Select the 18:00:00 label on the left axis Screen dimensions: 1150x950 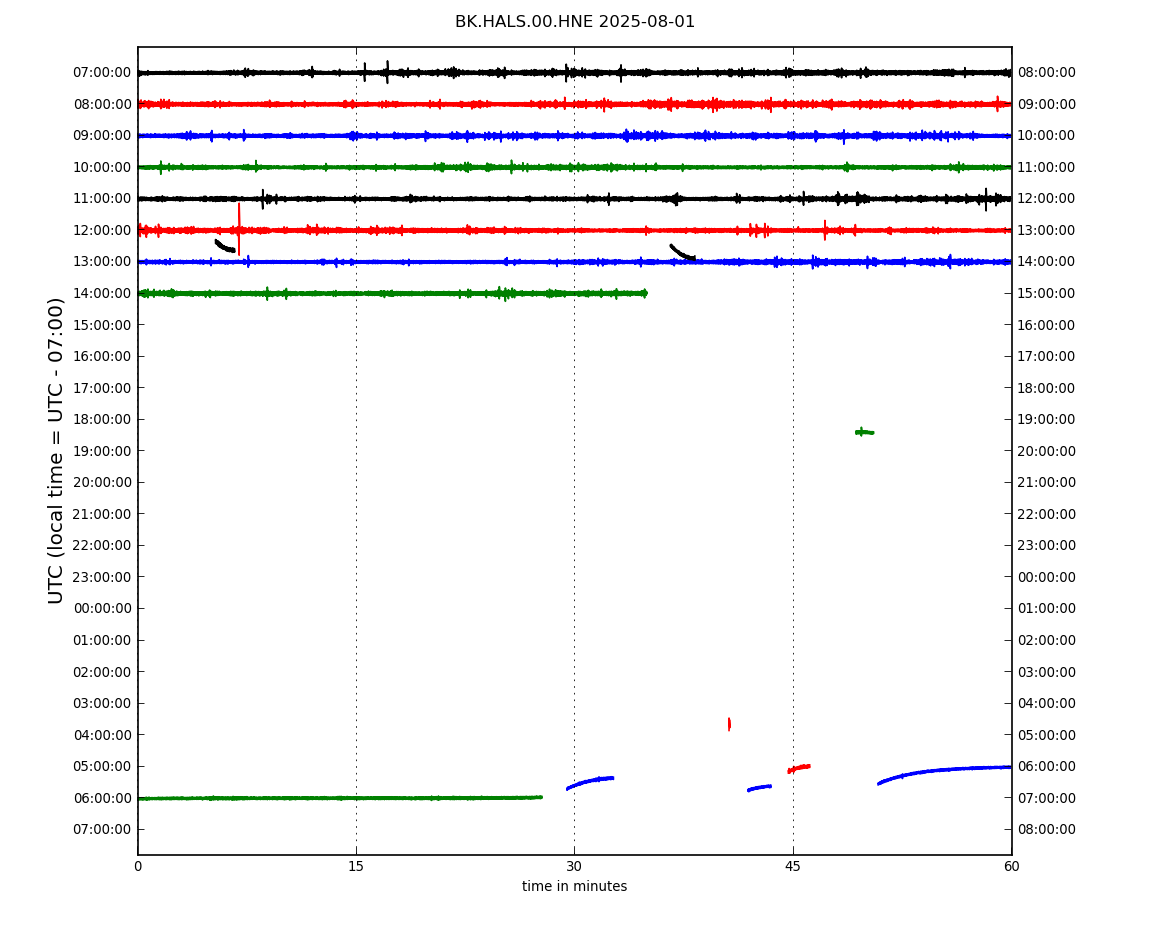click(102, 420)
